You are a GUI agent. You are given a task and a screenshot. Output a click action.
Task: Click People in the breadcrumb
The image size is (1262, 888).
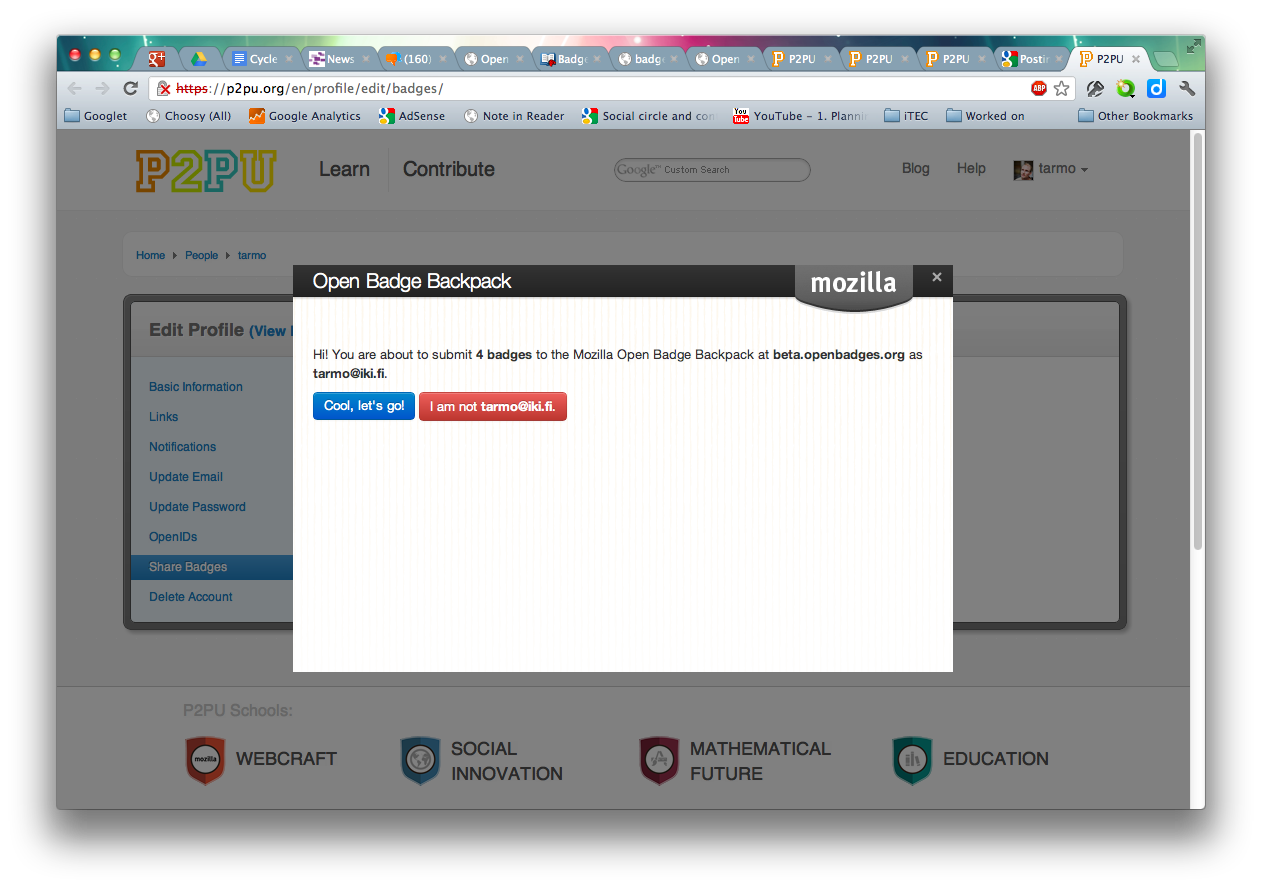(201, 255)
